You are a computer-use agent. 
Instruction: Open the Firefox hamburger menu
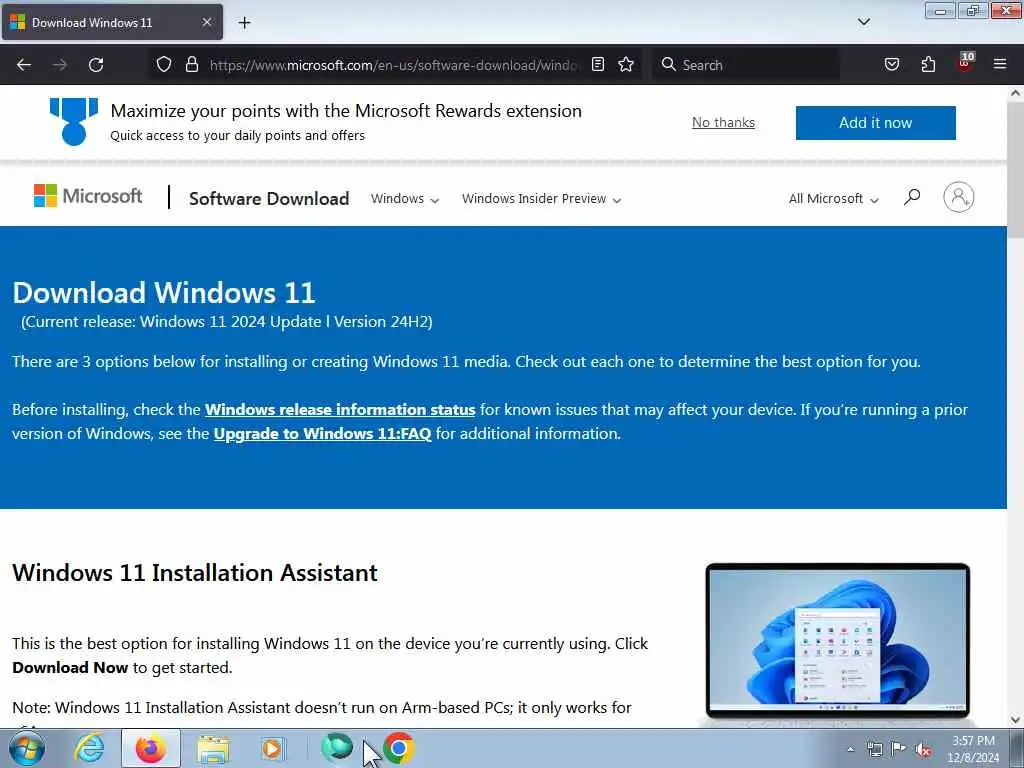999,64
